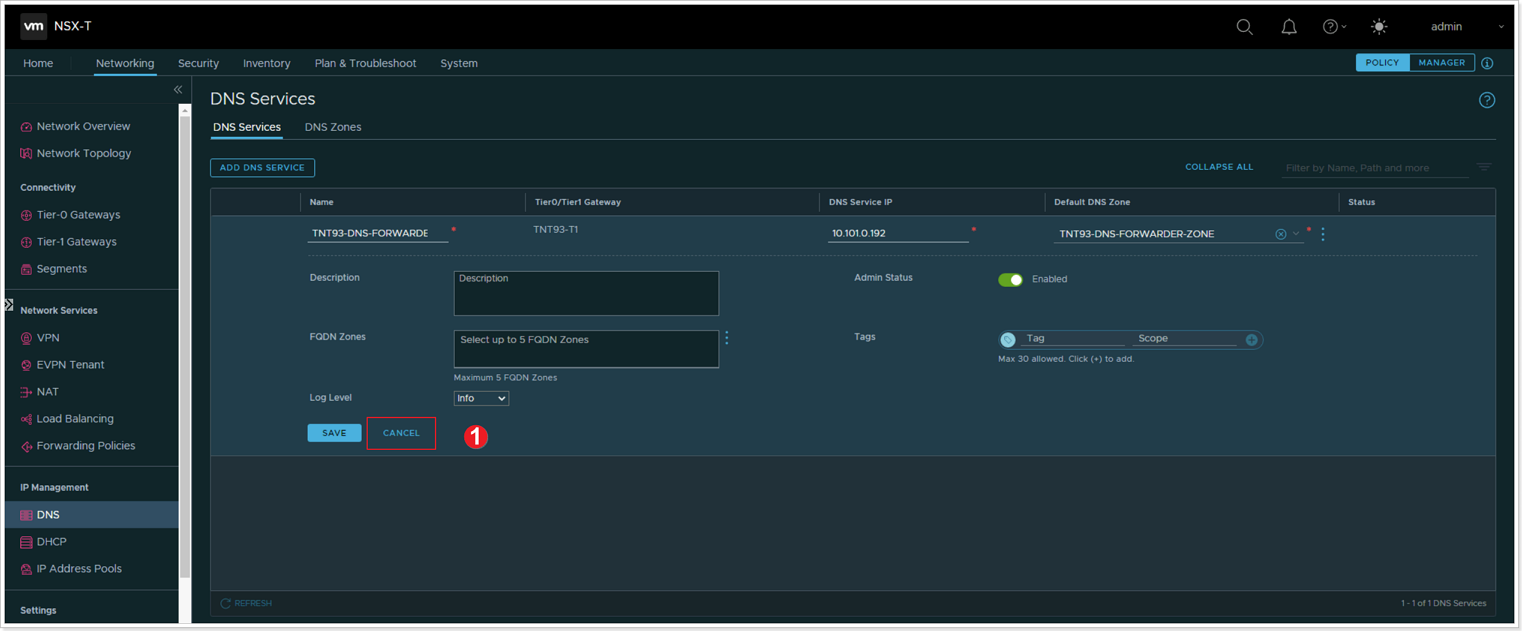Expand the Default DNS Zone dropdown arrow
Screen dimensions: 1522x631
pyautogui.click(x=1296, y=234)
